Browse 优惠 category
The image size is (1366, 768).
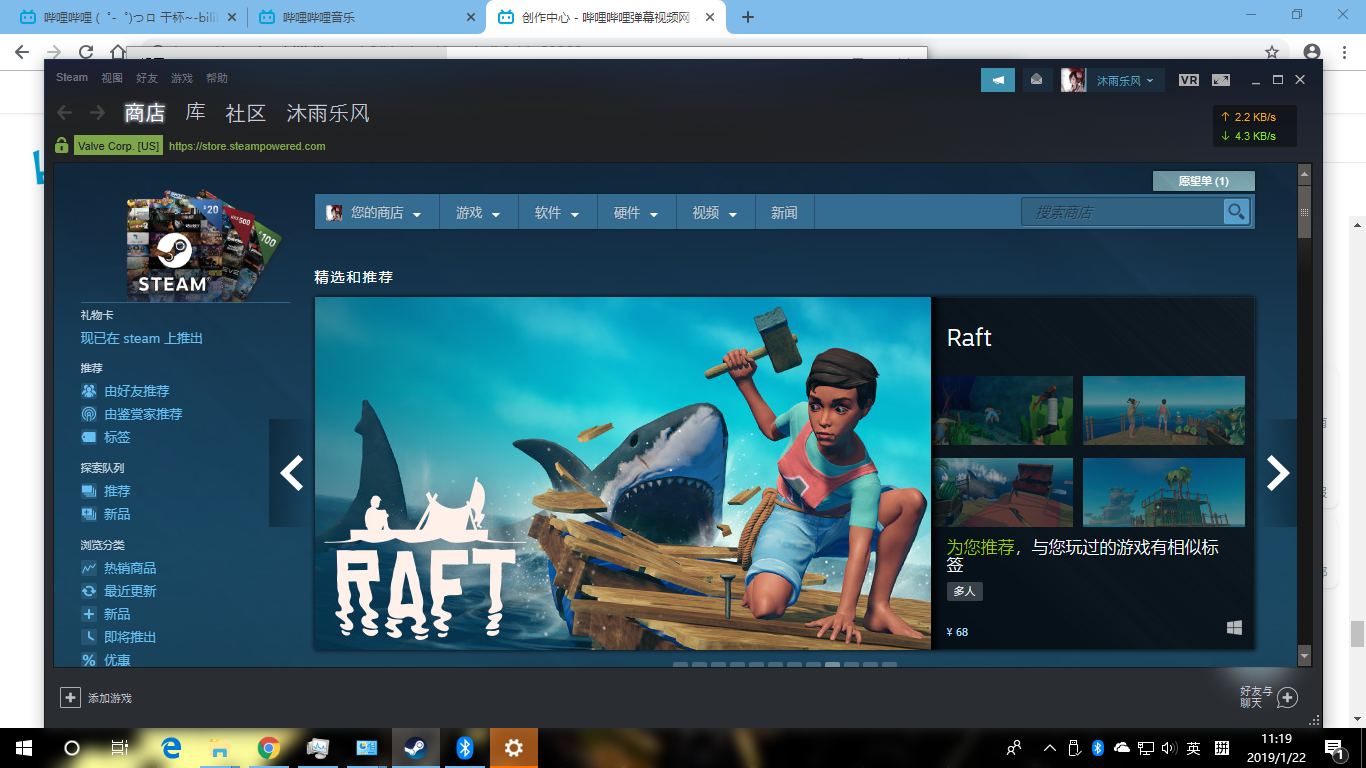pyautogui.click(x=106, y=660)
